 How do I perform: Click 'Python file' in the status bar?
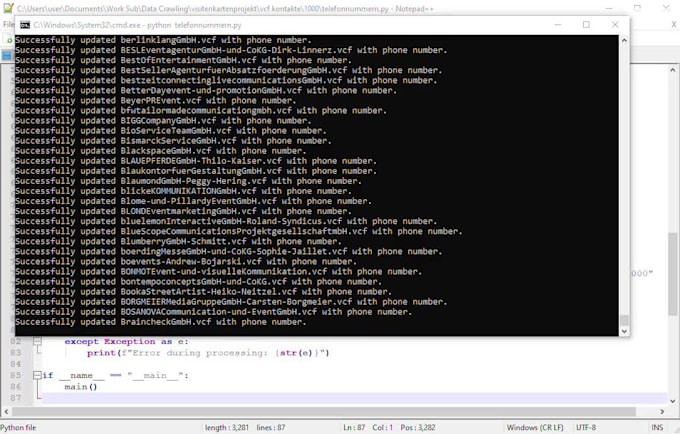coord(18,427)
